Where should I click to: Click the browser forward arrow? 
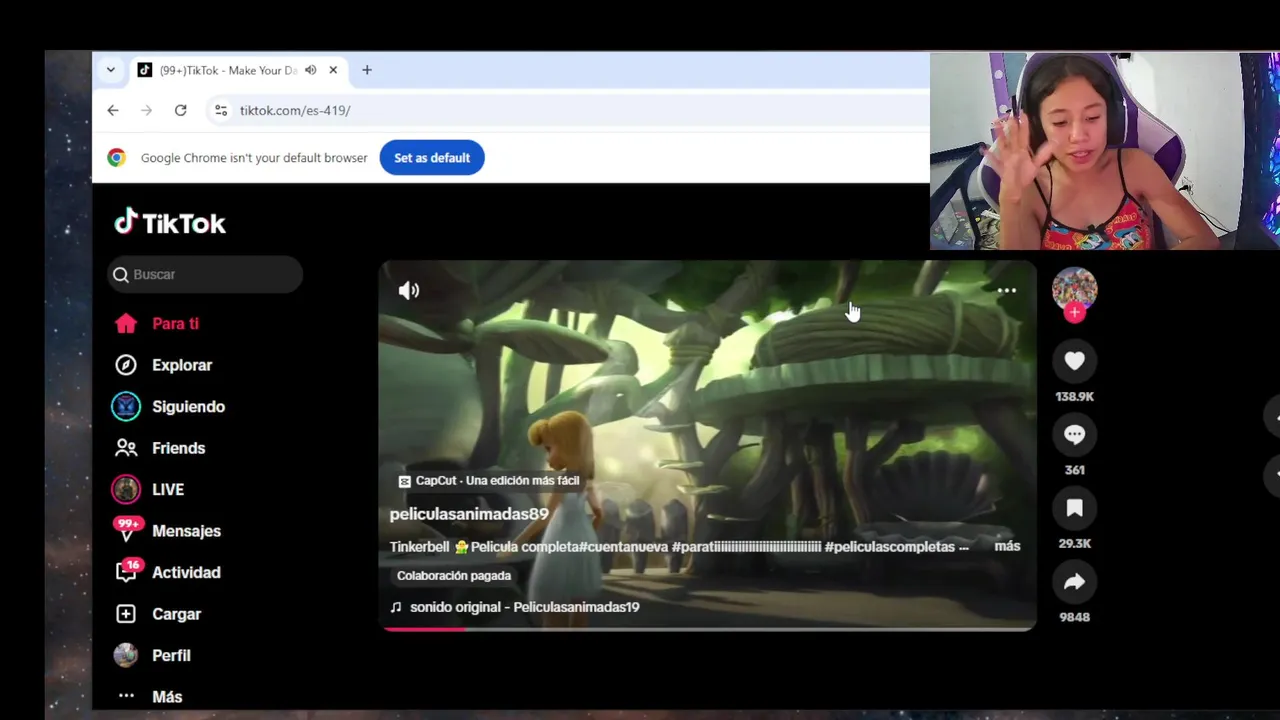pyautogui.click(x=146, y=110)
